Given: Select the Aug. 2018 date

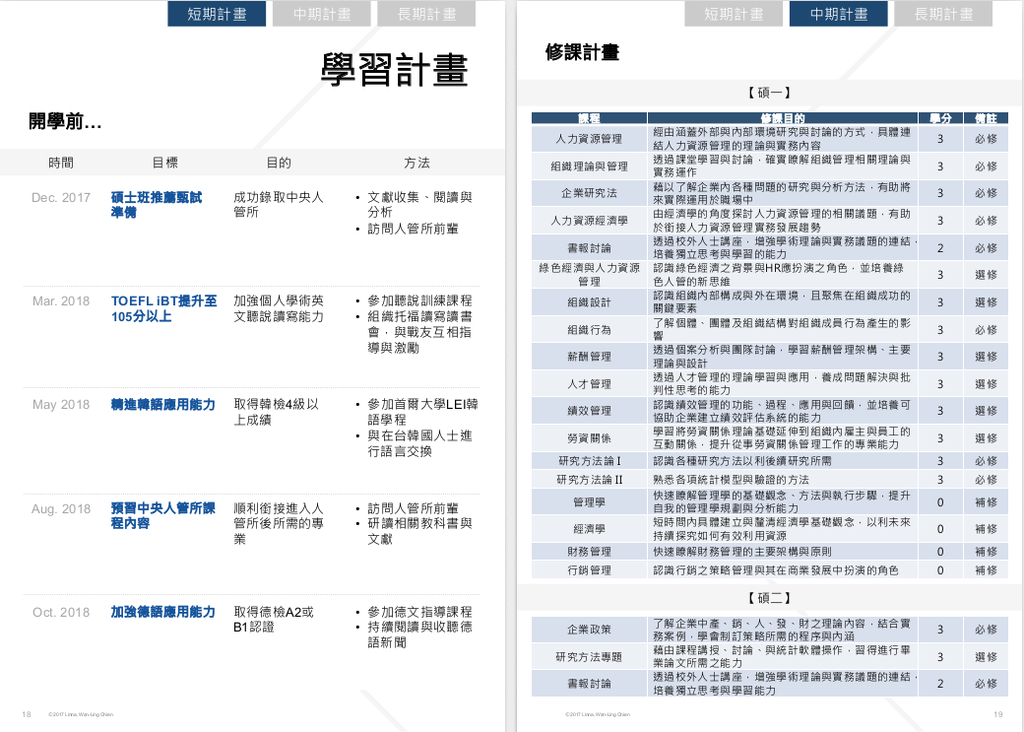Looking at the screenshot, I should click(x=61, y=509).
